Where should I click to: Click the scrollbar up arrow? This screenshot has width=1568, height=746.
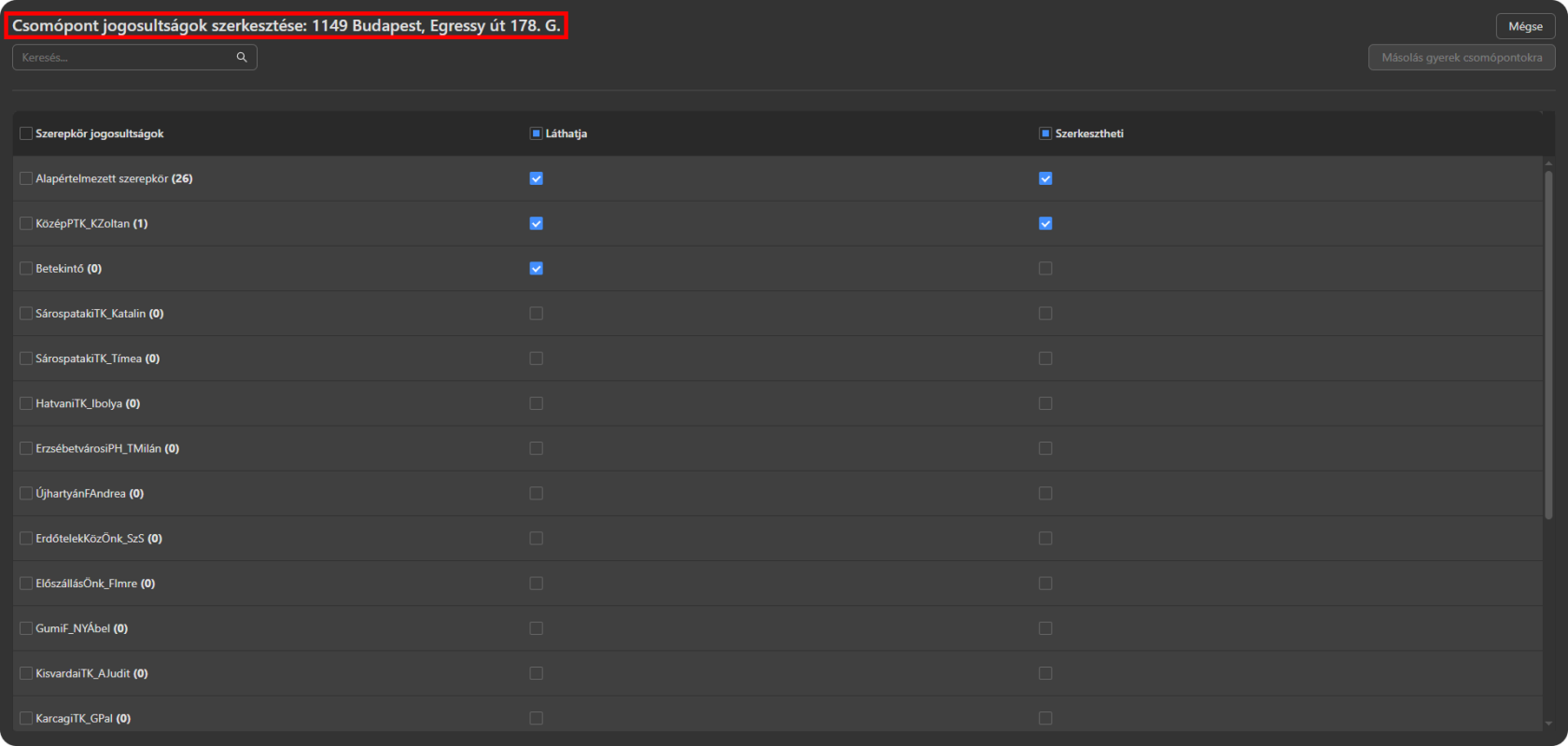tap(1548, 163)
